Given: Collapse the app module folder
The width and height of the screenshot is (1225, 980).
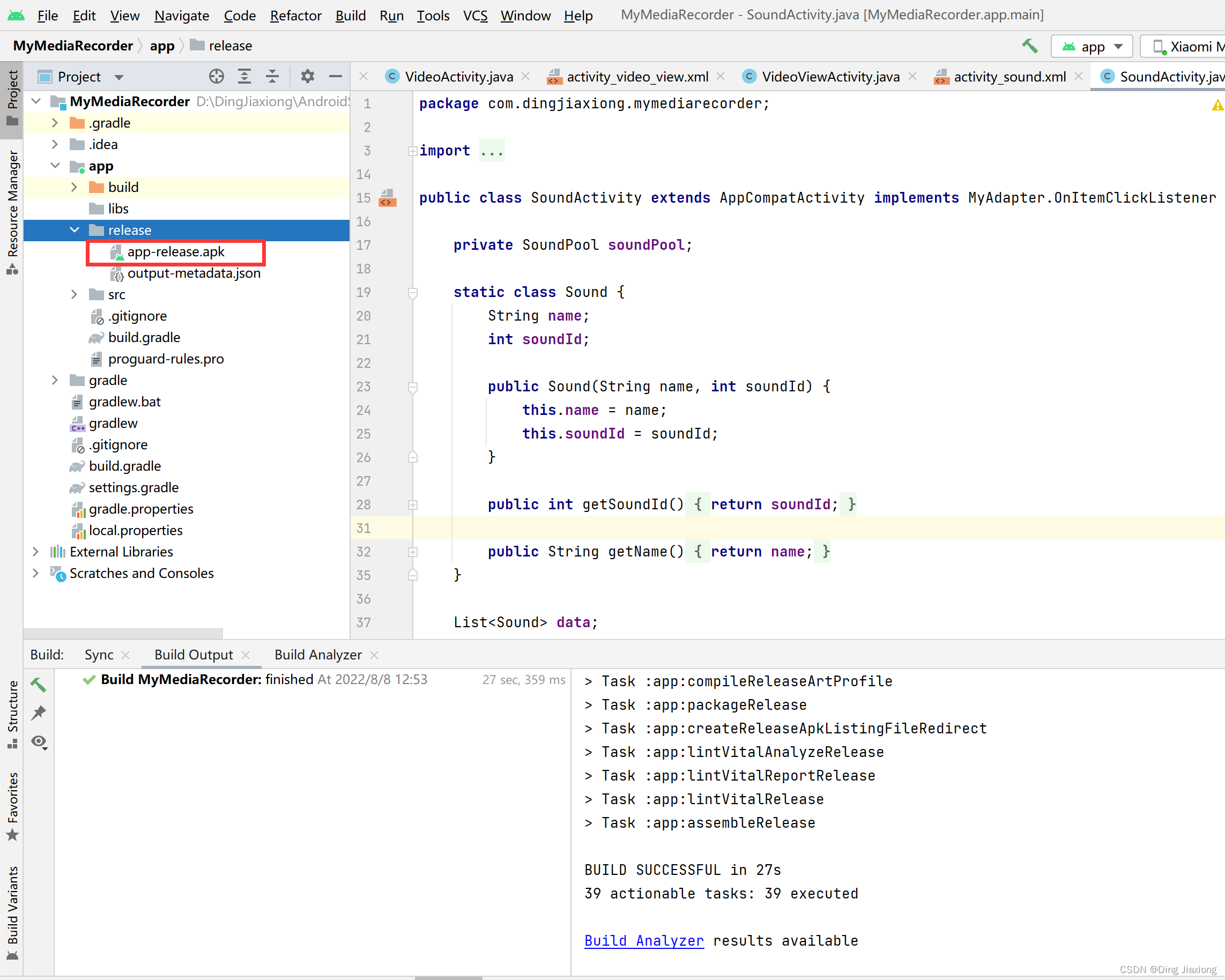Looking at the screenshot, I should [55, 166].
